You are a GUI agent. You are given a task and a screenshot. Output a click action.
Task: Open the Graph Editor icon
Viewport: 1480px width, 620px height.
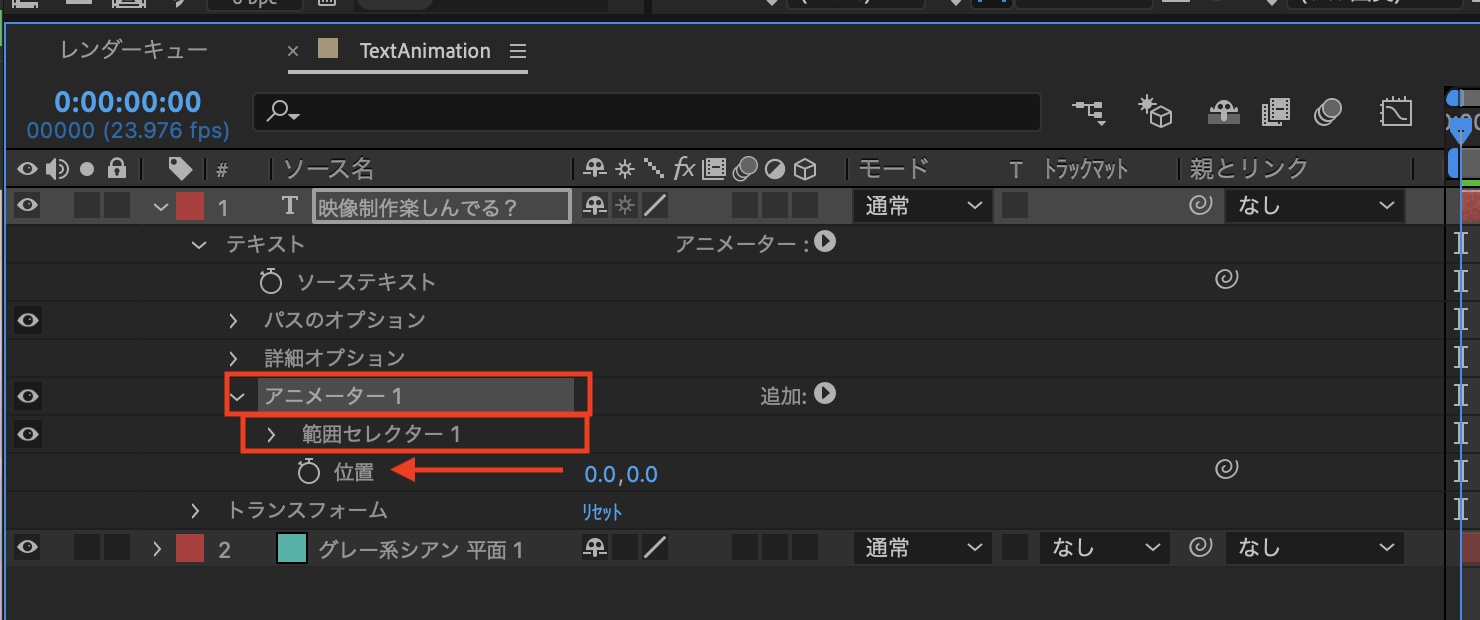point(1395,112)
